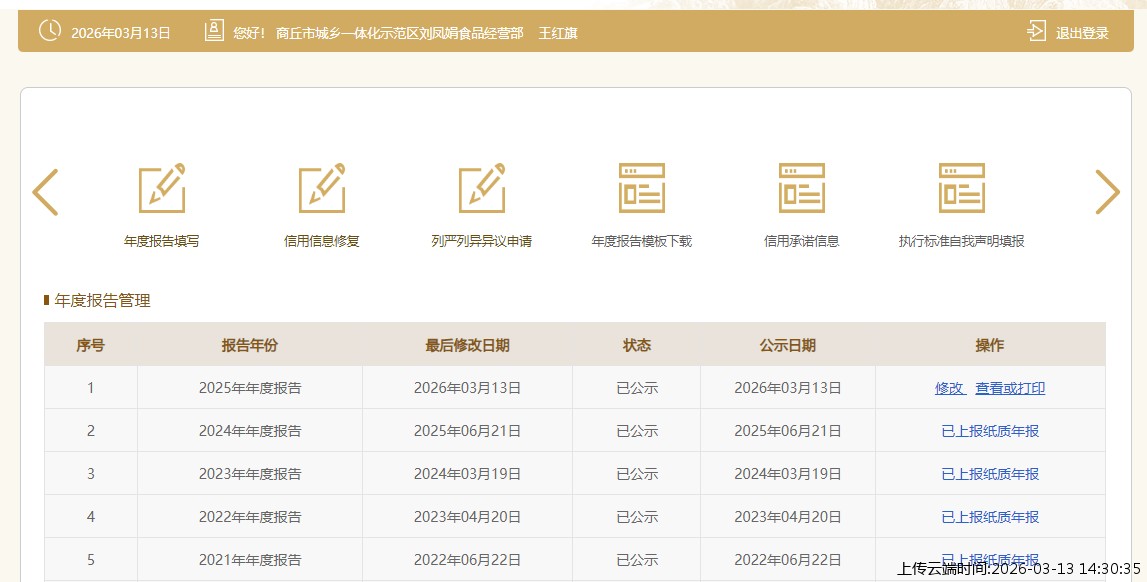Viewport: 1147px width, 582px height.
Task: Click 修改 link for the 2025 report
Action: coord(949,388)
